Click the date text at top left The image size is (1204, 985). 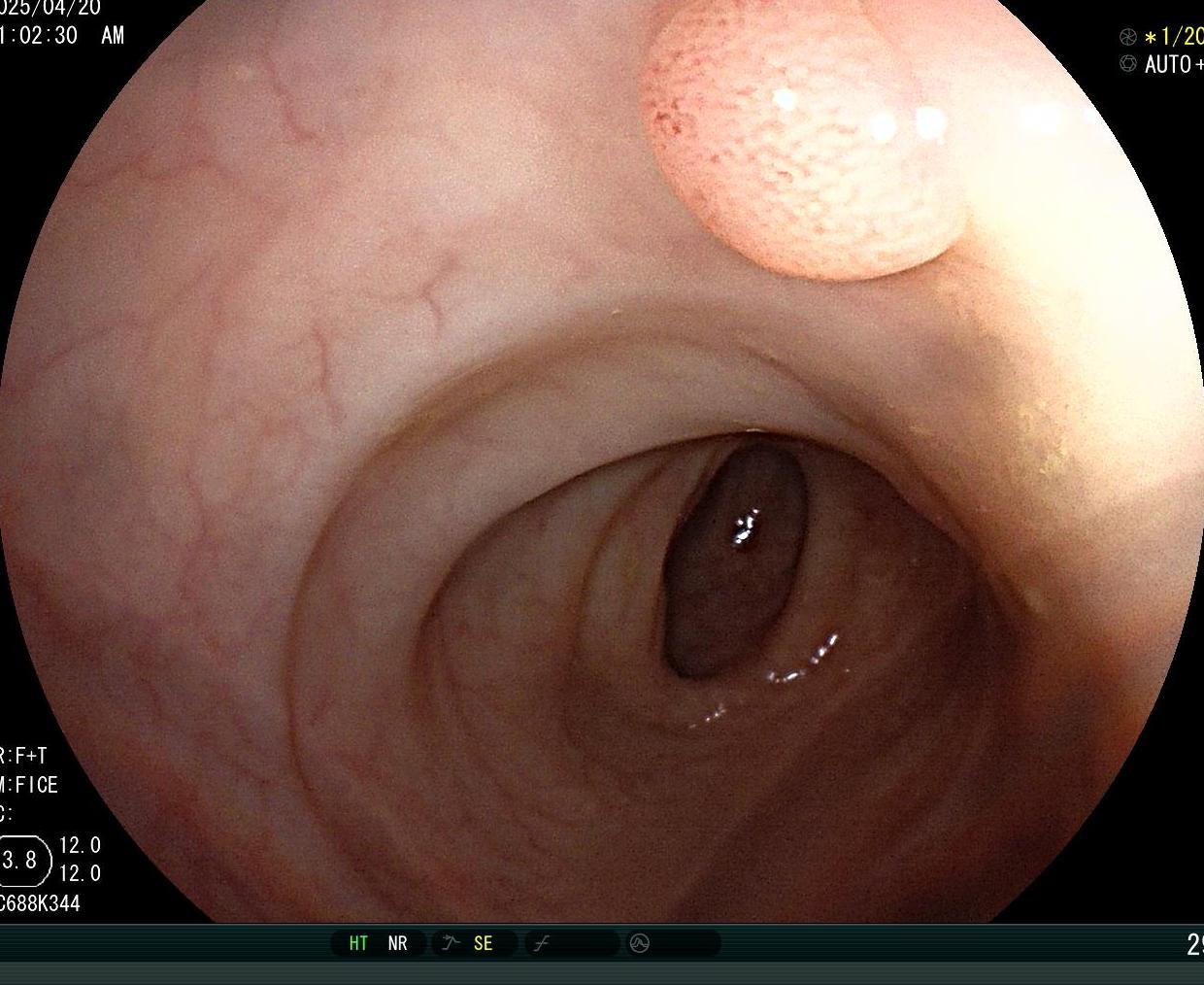tap(50, 8)
